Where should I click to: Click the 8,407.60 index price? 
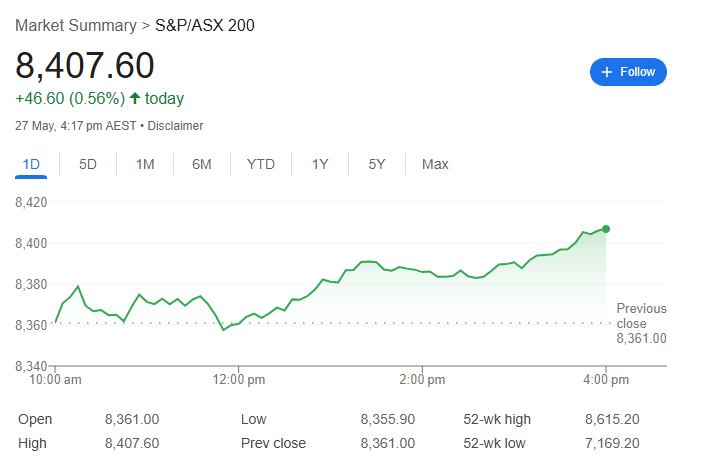tap(85, 66)
